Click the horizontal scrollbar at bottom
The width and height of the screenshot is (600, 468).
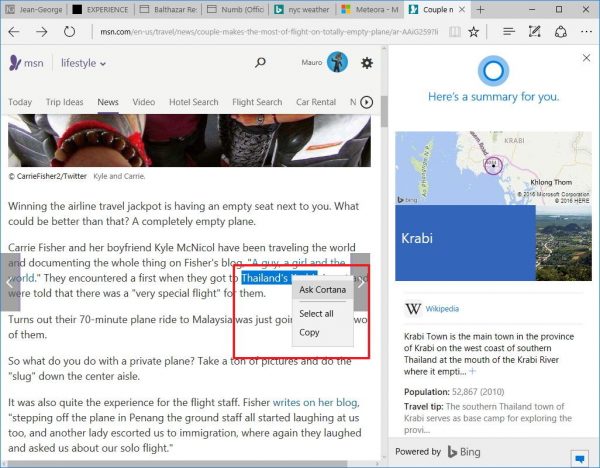click(177, 464)
